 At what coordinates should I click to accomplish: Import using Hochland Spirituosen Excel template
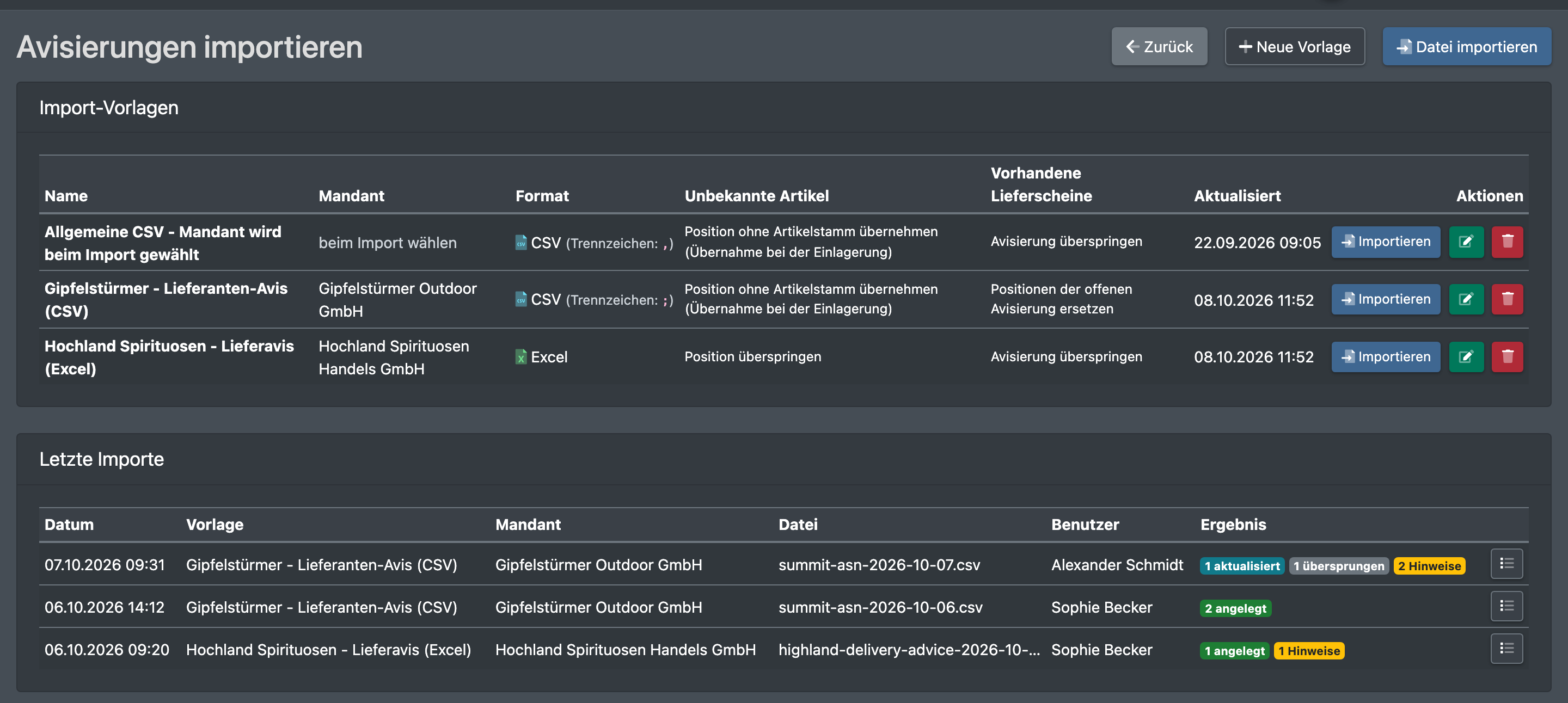click(x=1386, y=357)
